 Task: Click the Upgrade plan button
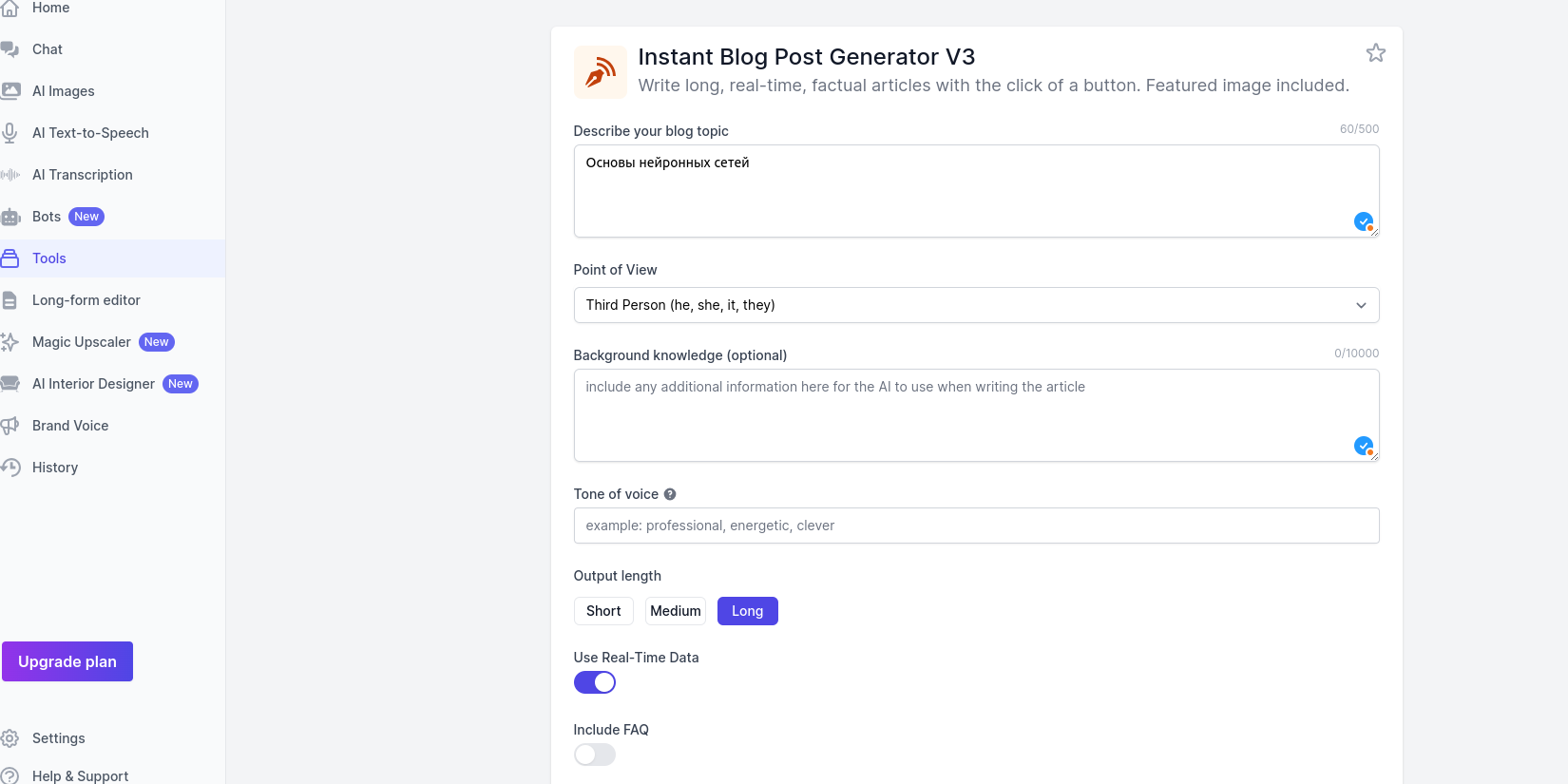pos(67,661)
